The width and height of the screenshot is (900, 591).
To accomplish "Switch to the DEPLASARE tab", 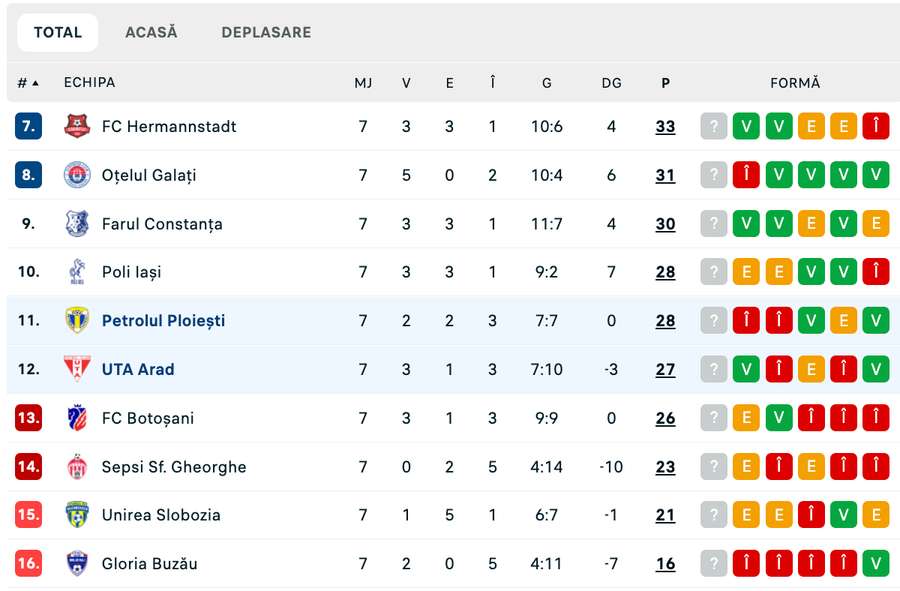I will [266, 32].
